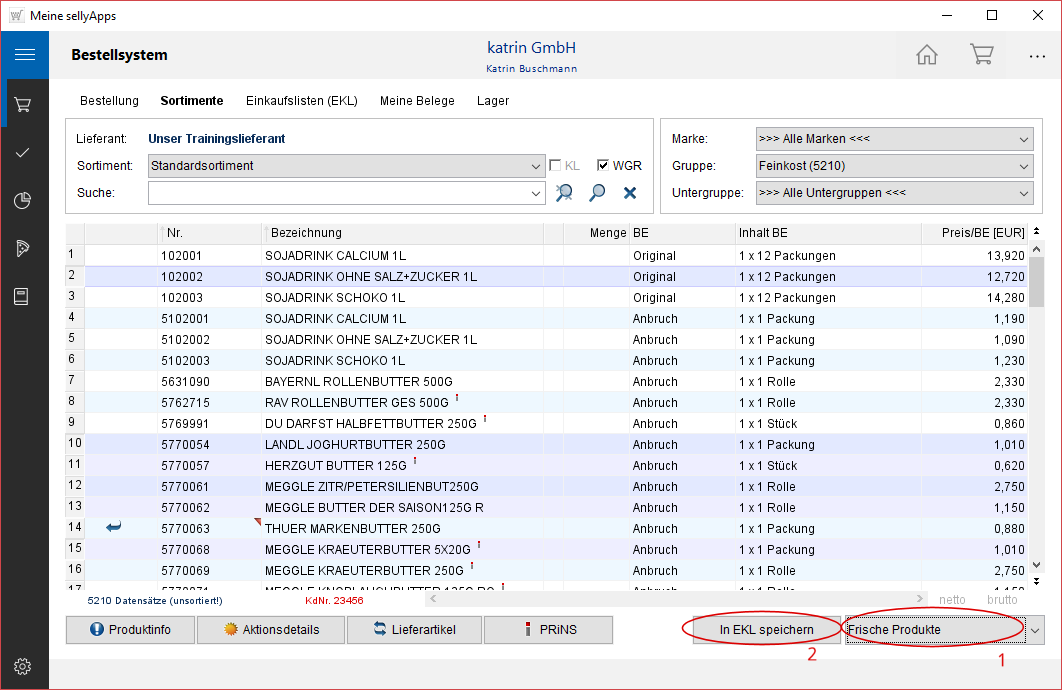Image resolution: width=1062 pixels, height=690 pixels.
Task: Uncheck the WGR checkbox
Action: click(x=603, y=166)
